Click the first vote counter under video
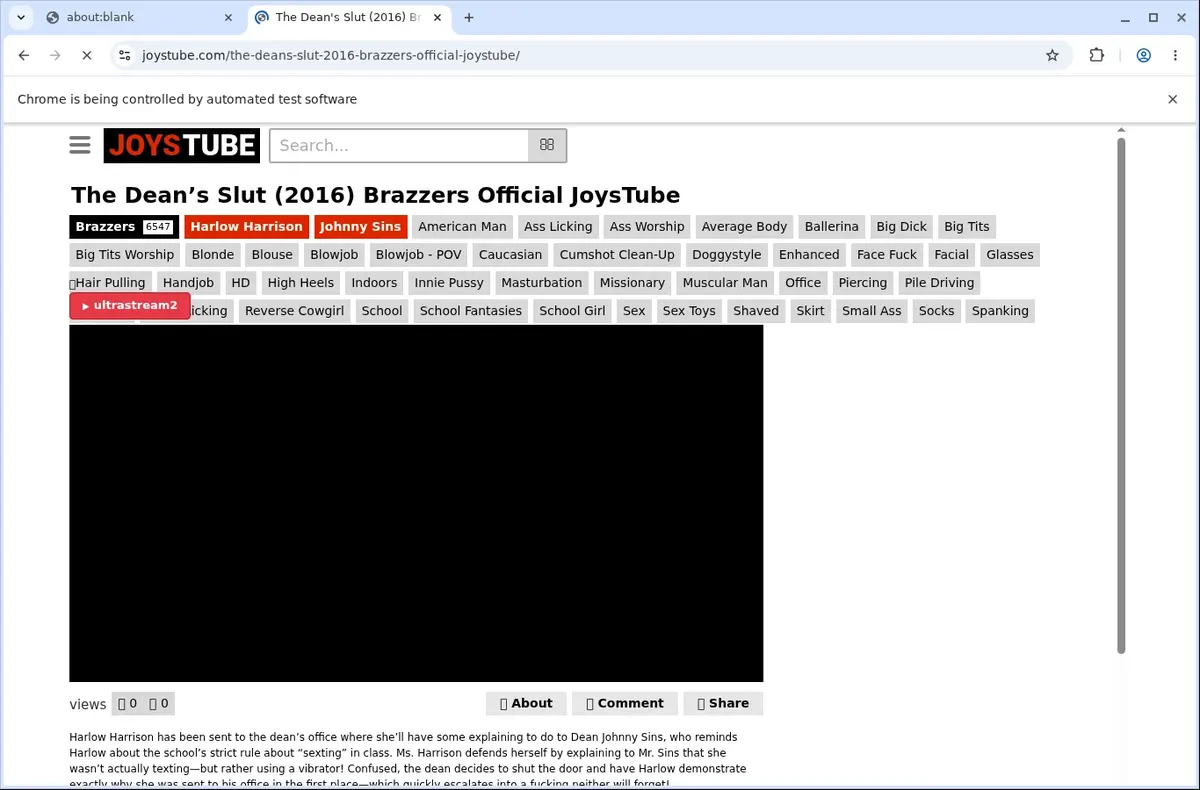Viewport: 1200px width, 790px height. tap(128, 703)
